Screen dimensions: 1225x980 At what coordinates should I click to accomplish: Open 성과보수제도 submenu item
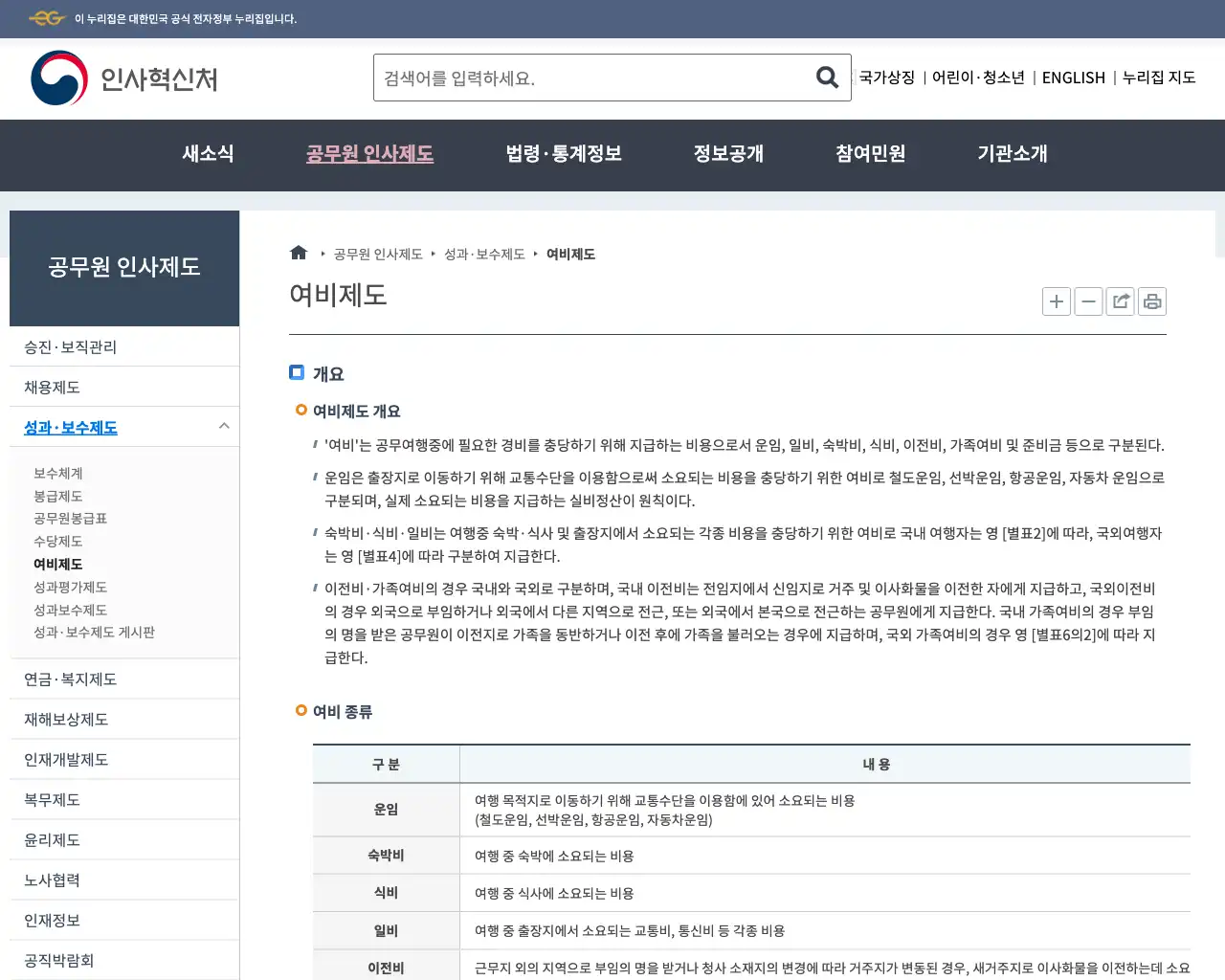tap(70, 610)
